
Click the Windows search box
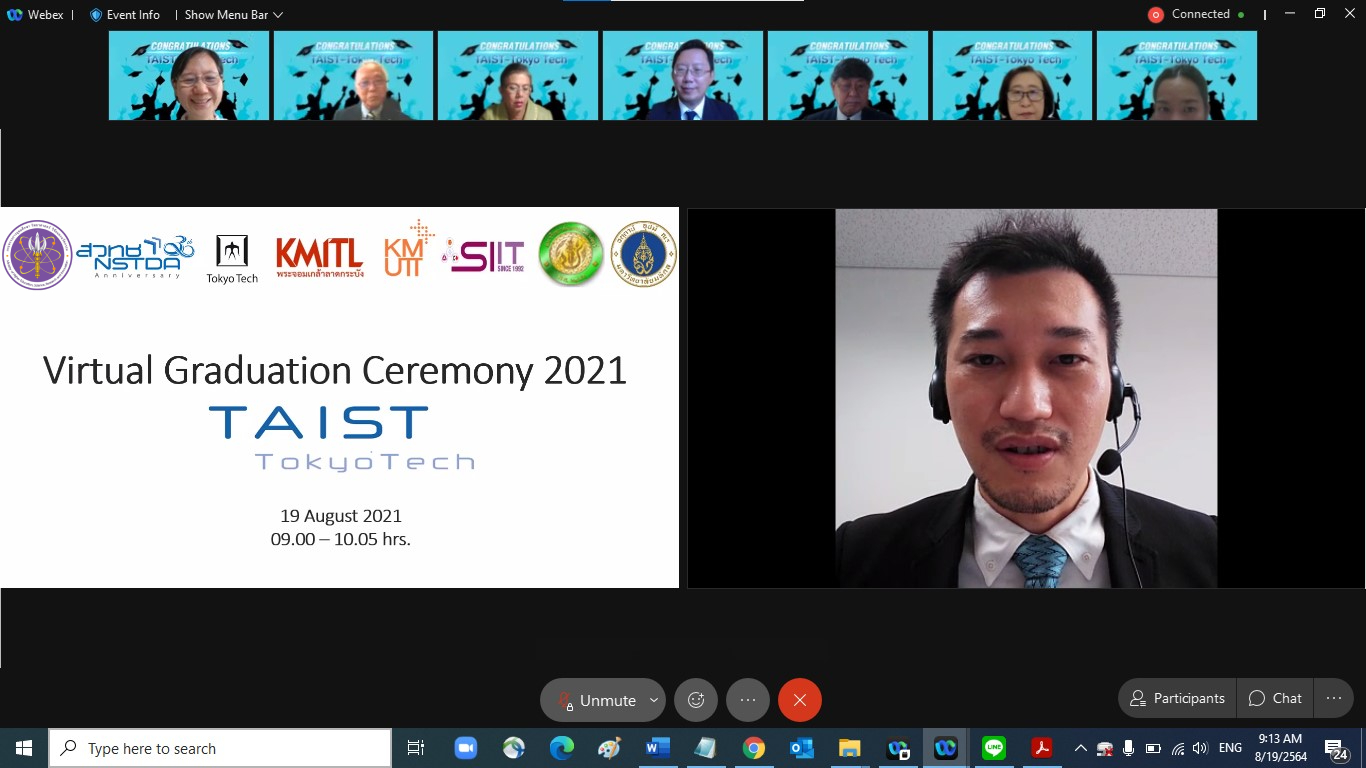pyautogui.click(x=220, y=748)
